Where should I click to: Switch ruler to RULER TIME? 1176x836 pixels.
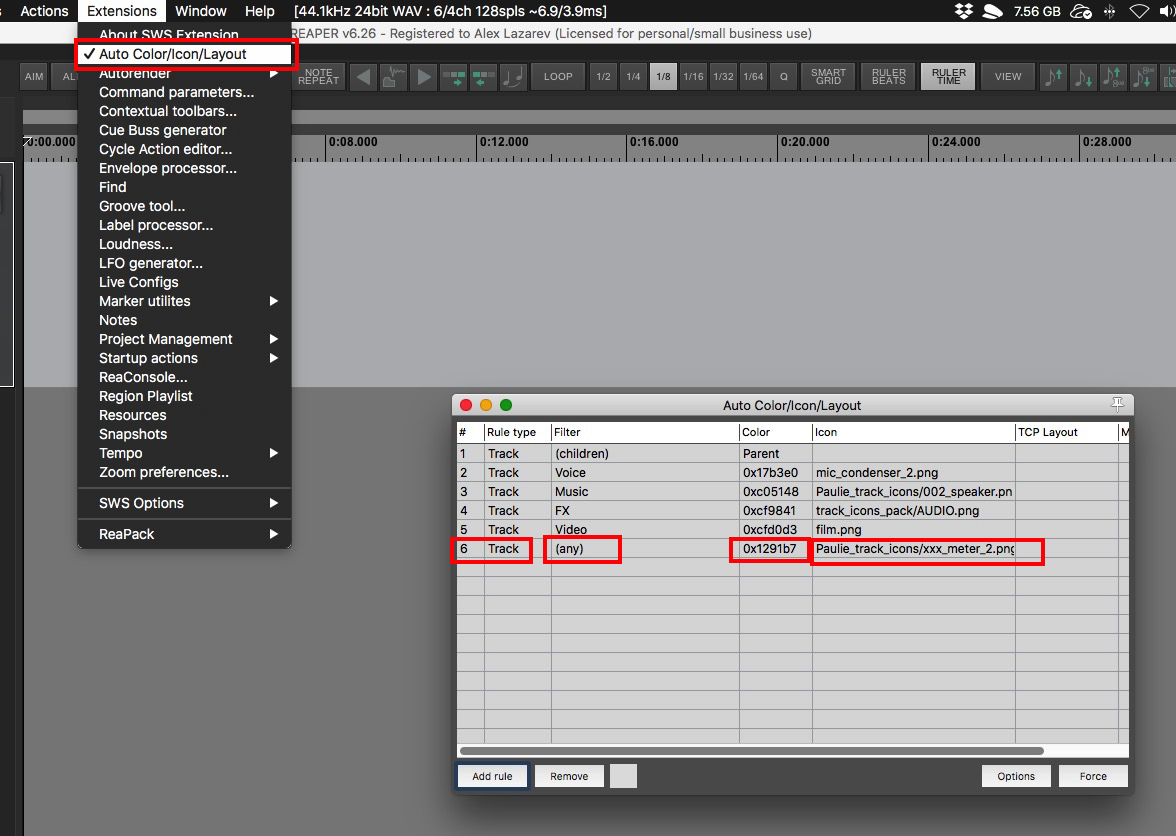point(949,76)
